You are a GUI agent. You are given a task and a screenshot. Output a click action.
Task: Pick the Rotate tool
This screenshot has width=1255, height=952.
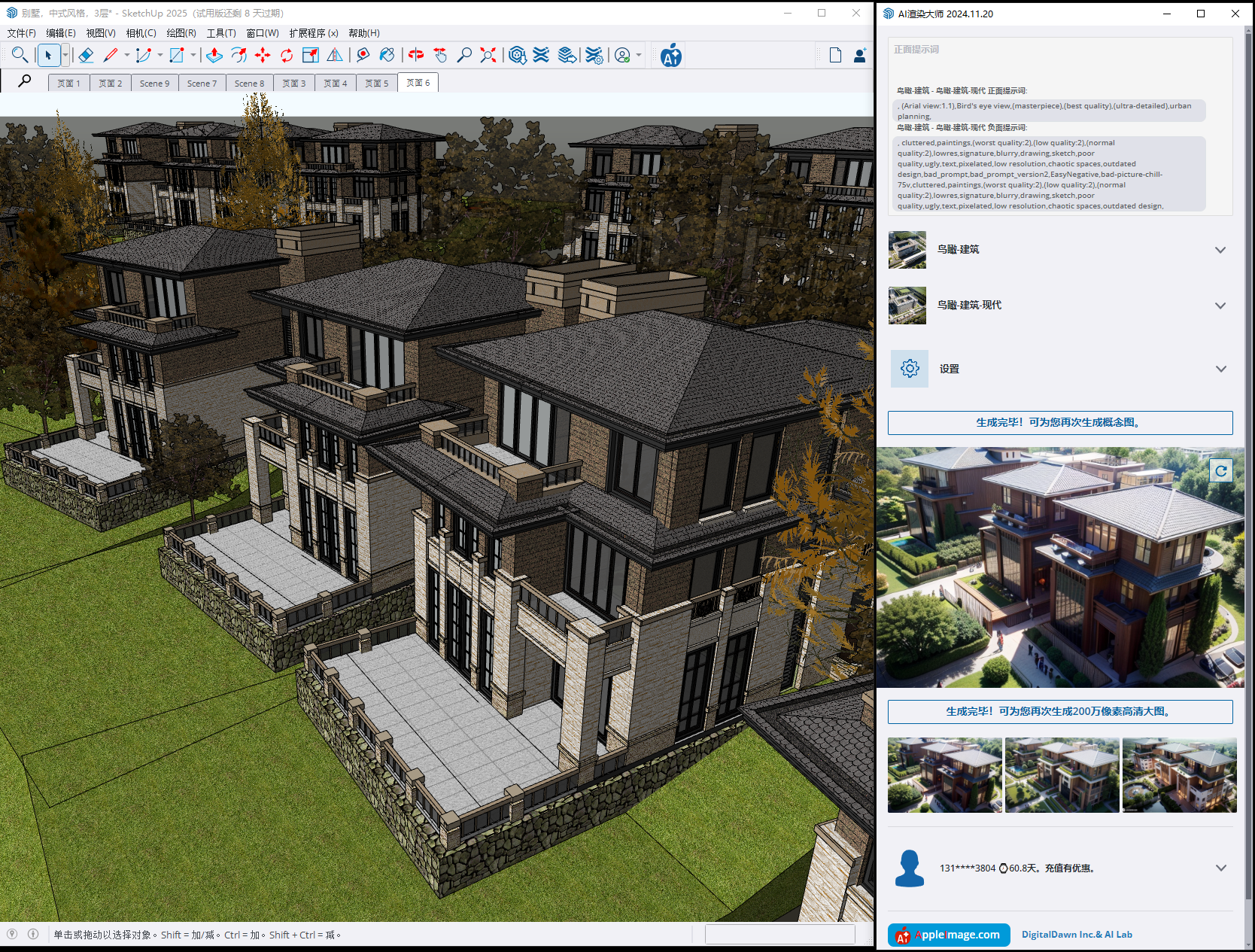tap(287, 55)
